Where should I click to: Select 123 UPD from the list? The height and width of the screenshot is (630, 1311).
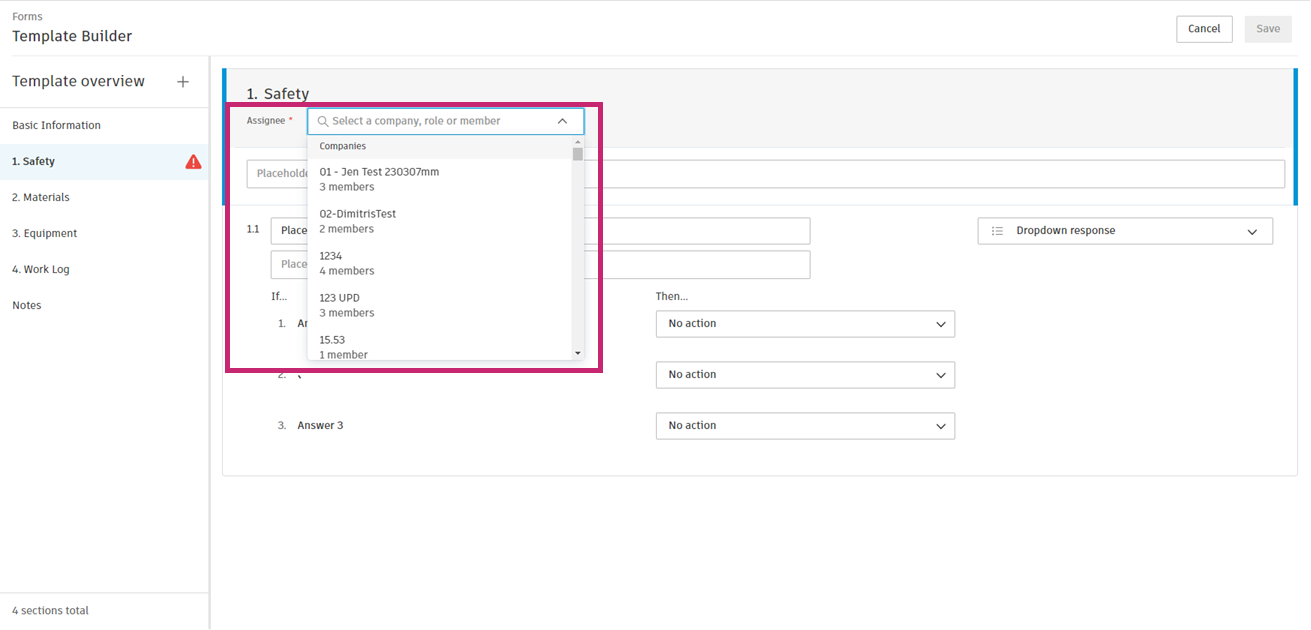(346, 305)
